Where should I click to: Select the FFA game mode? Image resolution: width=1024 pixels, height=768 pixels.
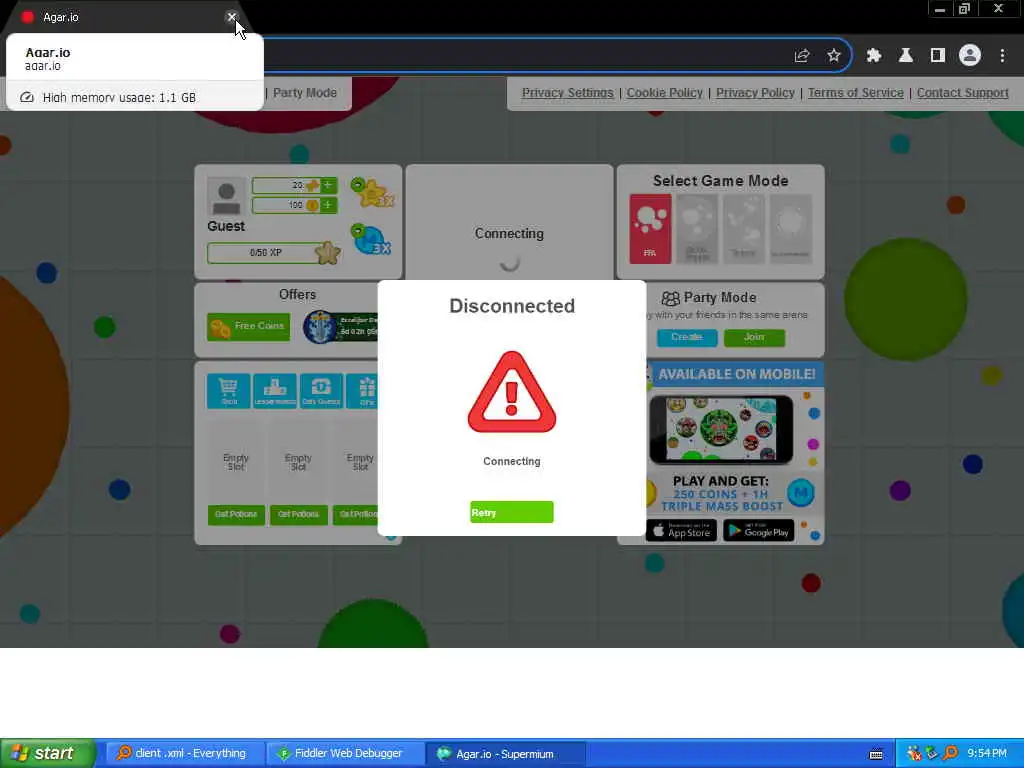pos(650,229)
